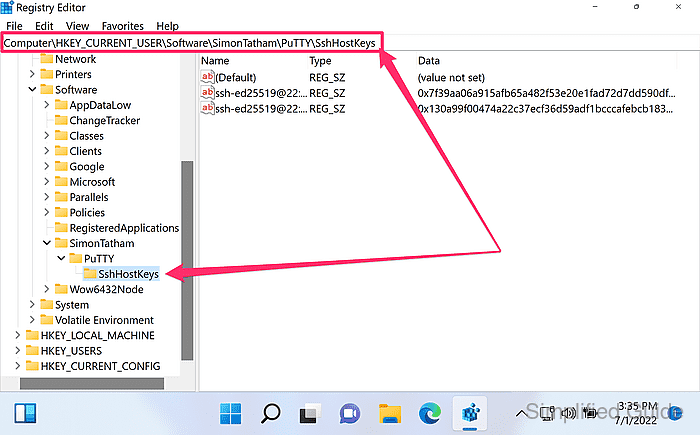Select the Clients folder icon

pyautogui.click(x=61, y=151)
